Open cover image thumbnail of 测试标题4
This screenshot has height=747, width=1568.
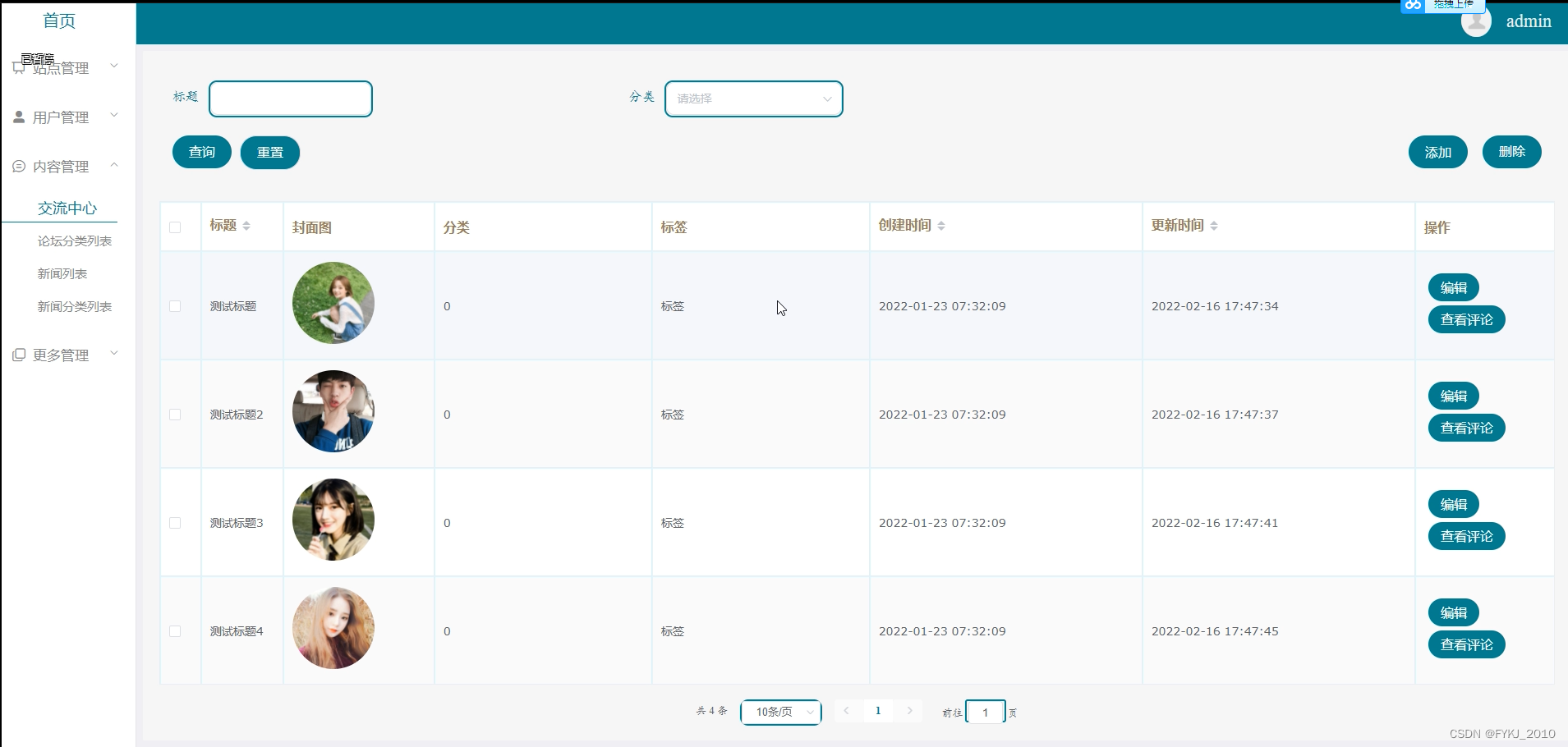click(333, 628)
